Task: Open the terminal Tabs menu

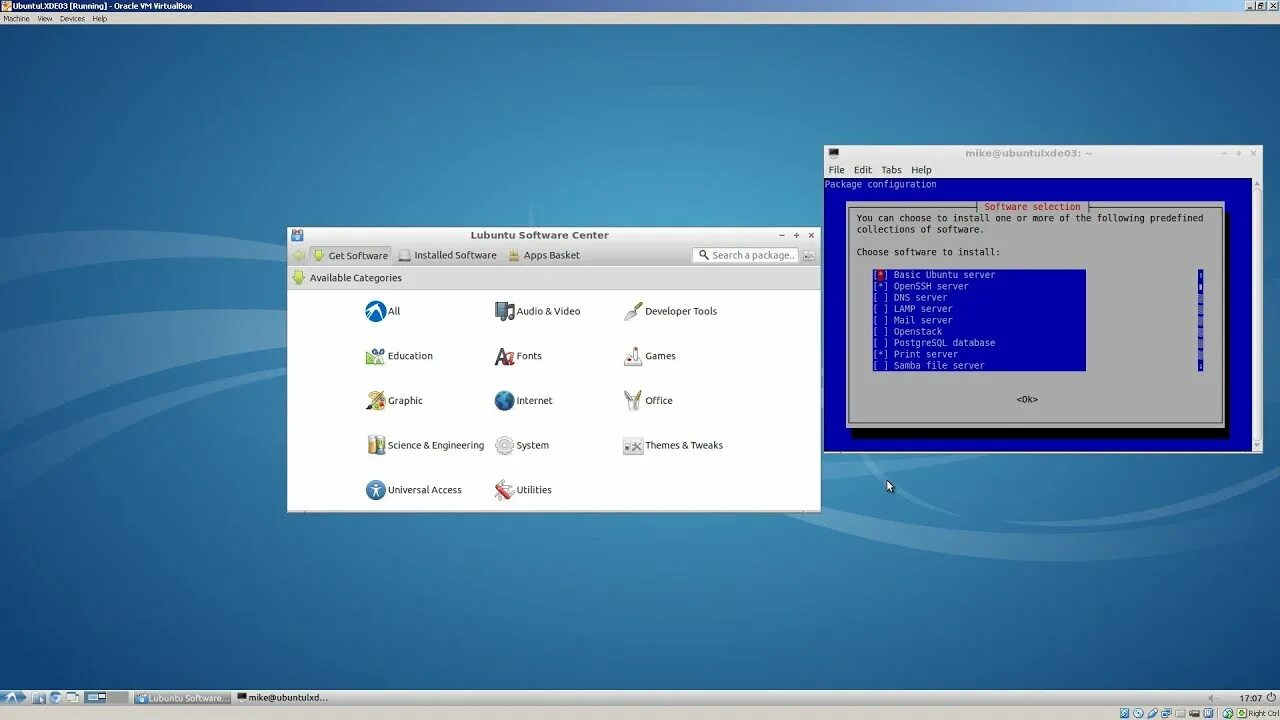Action: pyautogui.click(x=891, y=170)
